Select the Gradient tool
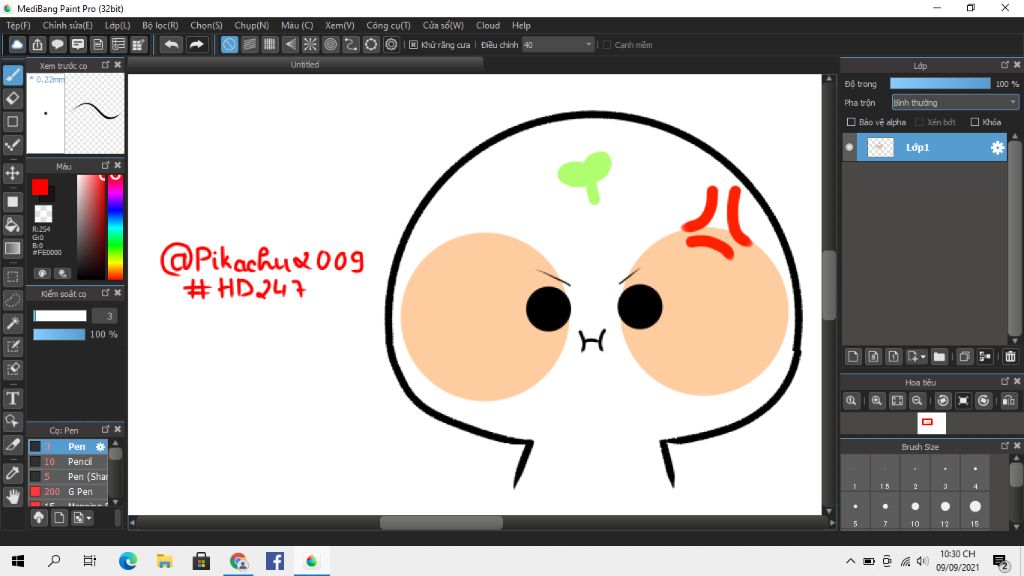The height and width of the screenshot is (576, 1024). (12, 249)
